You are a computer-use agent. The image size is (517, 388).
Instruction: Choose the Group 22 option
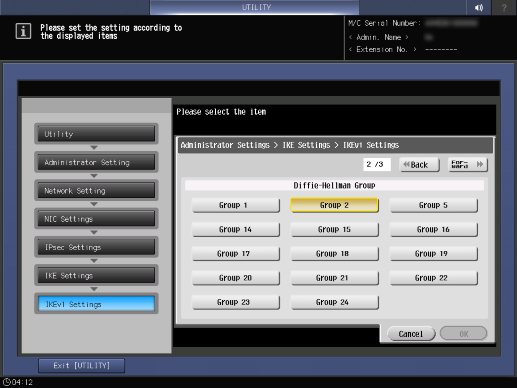(x=433, y=278)
